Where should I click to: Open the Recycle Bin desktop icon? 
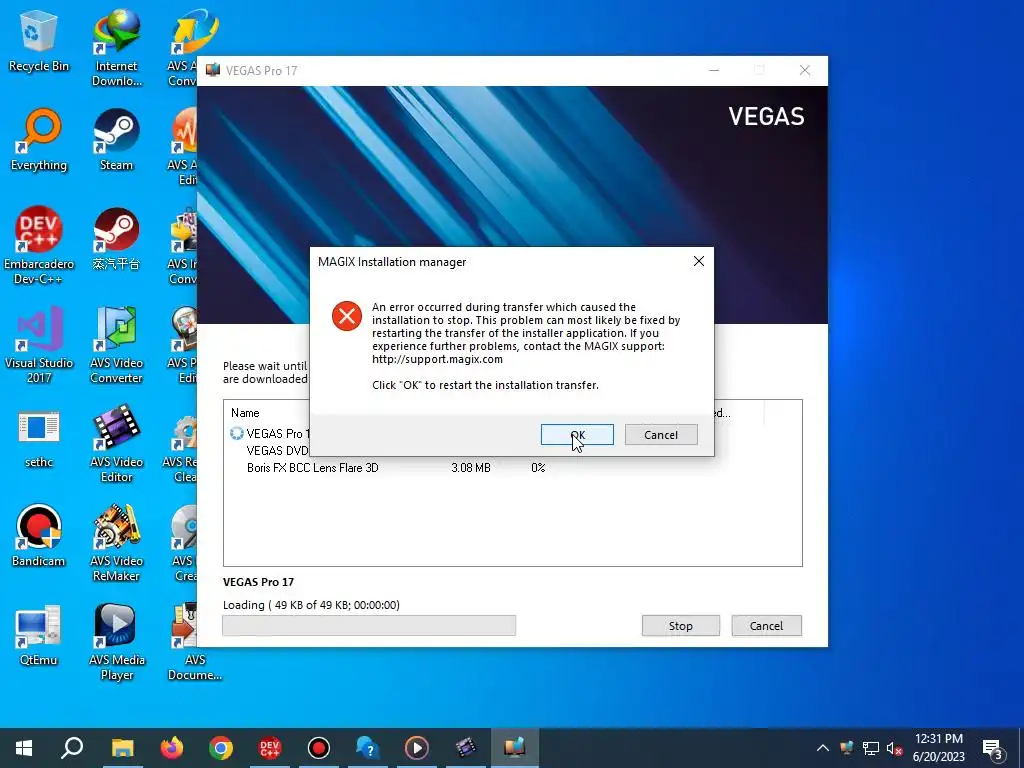[x=39, y=42]
